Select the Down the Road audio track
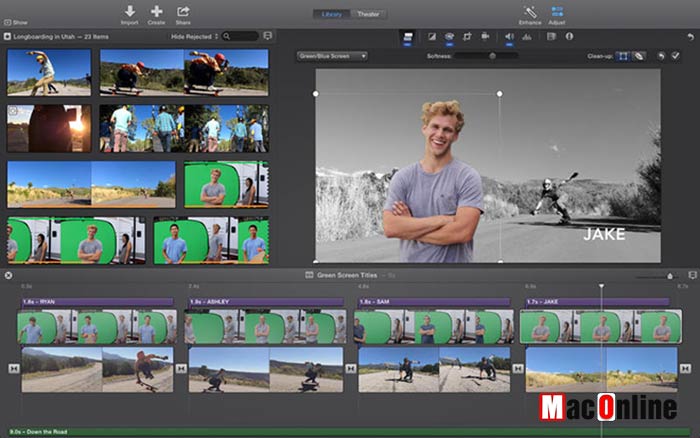This screenshot has height=438, width=700. pyautogui.click(x=349, y=432)
